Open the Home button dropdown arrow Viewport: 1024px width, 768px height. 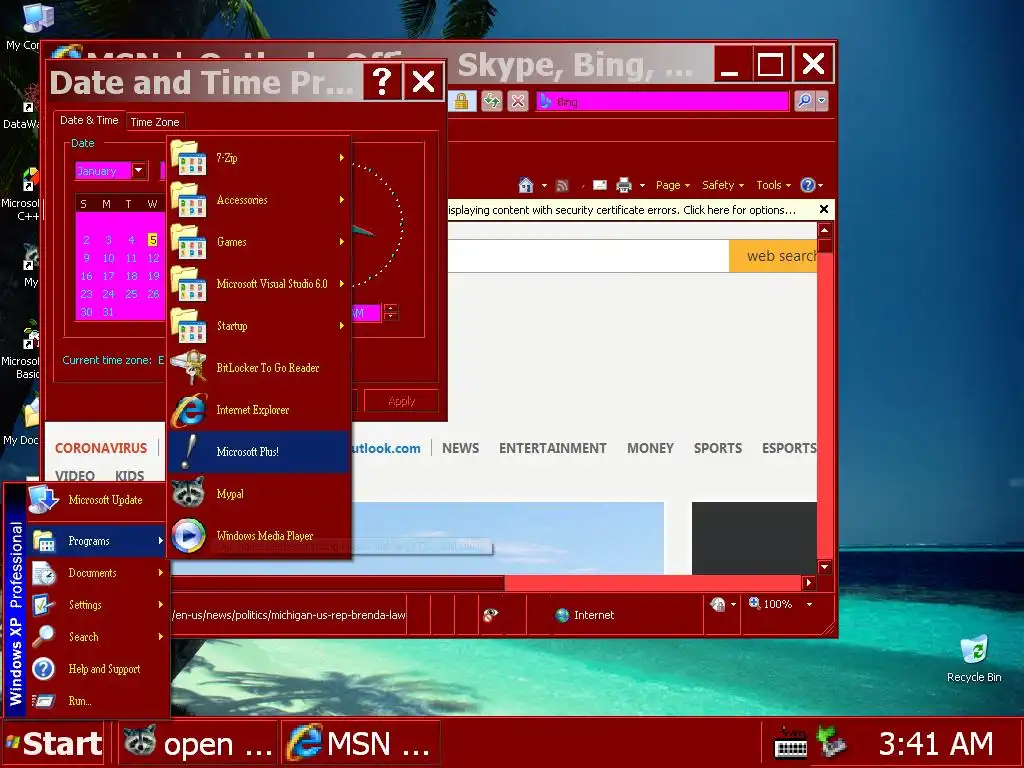544,186
